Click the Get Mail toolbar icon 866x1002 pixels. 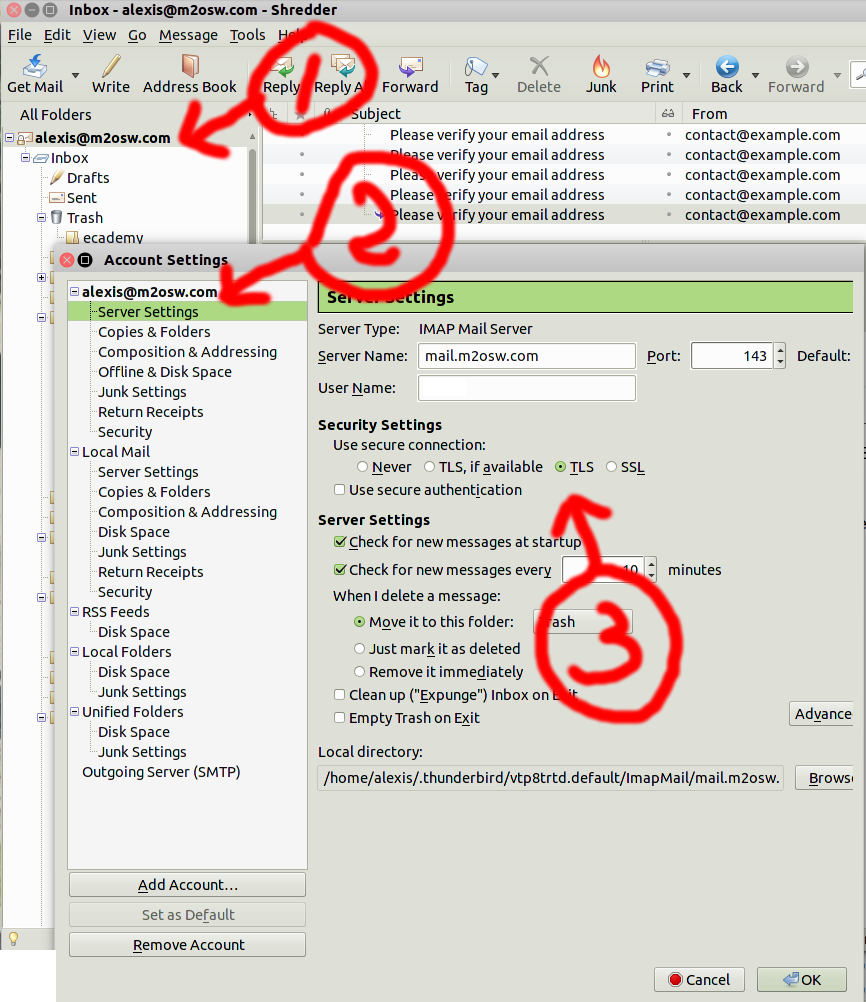click(35, 66)
